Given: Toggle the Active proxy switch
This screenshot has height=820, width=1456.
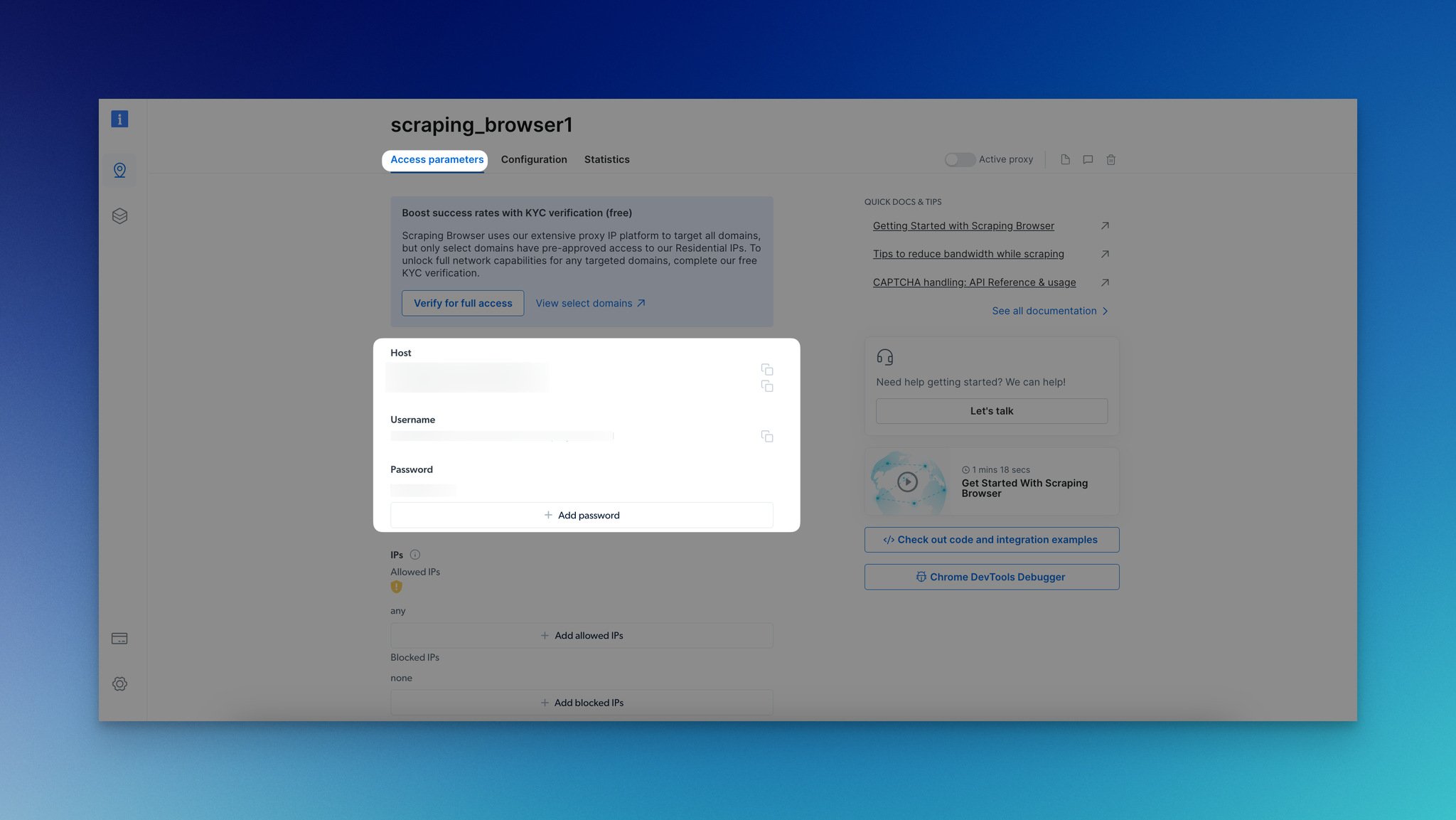Looking at the screenshot, I should point(956,160).
